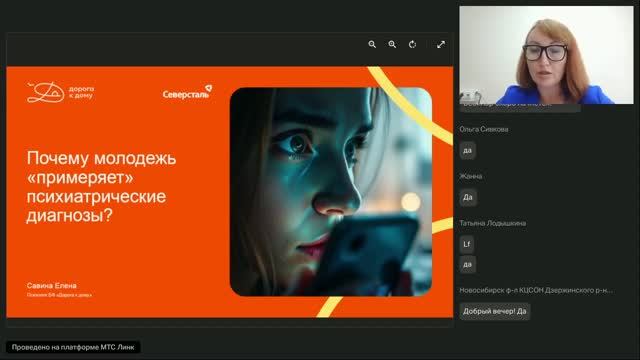The width and height of the screenshot is (640, 360).
Task: Click chat author 'Новосибирск ф-л КЦСОН'
Action: coord(536,290)
